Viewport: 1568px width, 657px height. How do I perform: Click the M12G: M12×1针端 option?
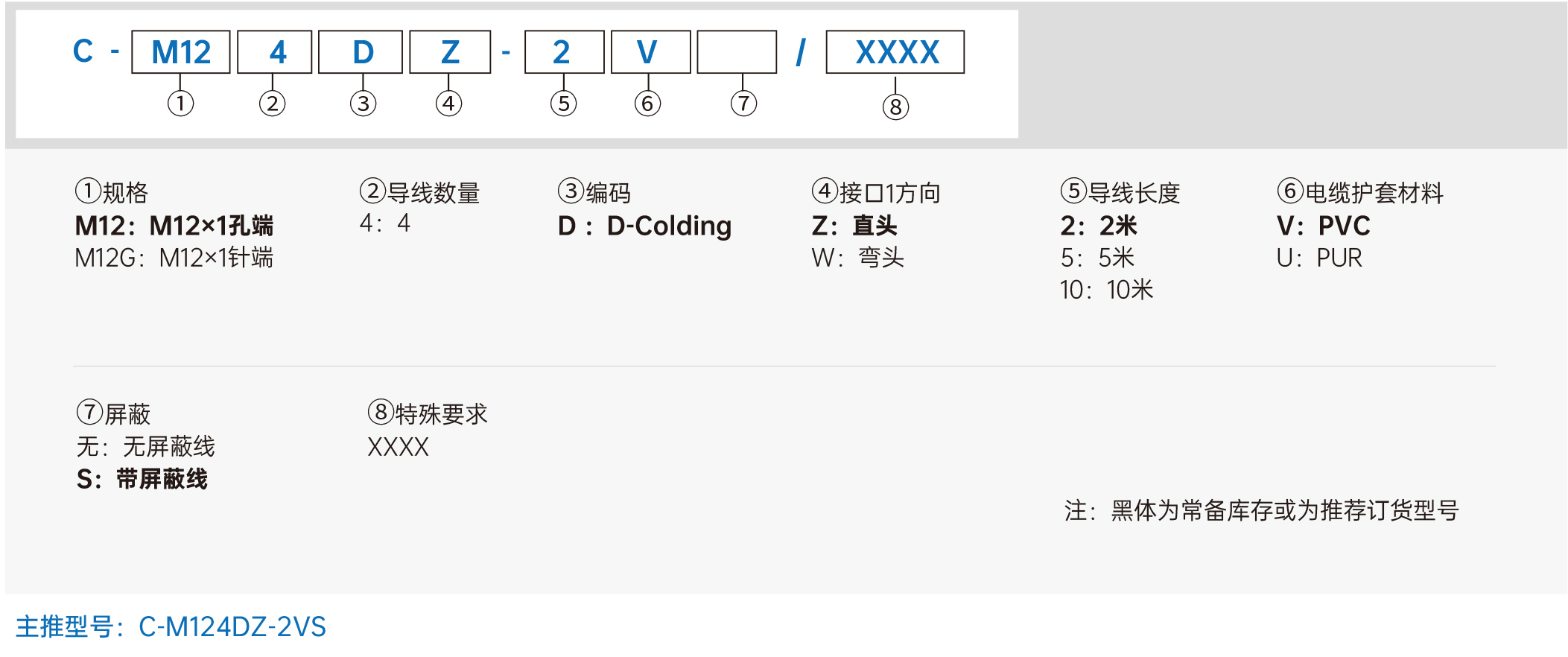[x=174, y=258]
